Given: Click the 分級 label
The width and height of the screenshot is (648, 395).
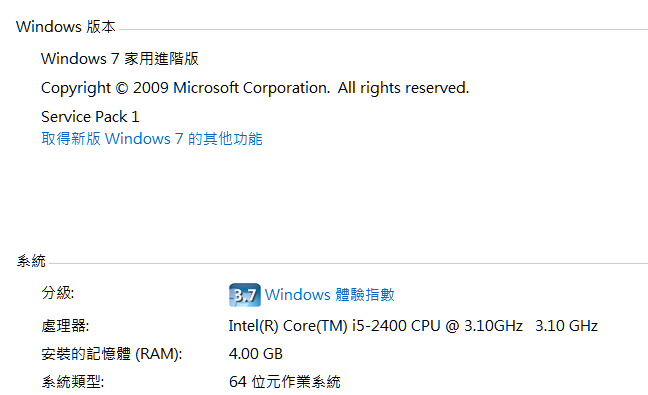Looking at the screenshot, I should click(58, 293).
